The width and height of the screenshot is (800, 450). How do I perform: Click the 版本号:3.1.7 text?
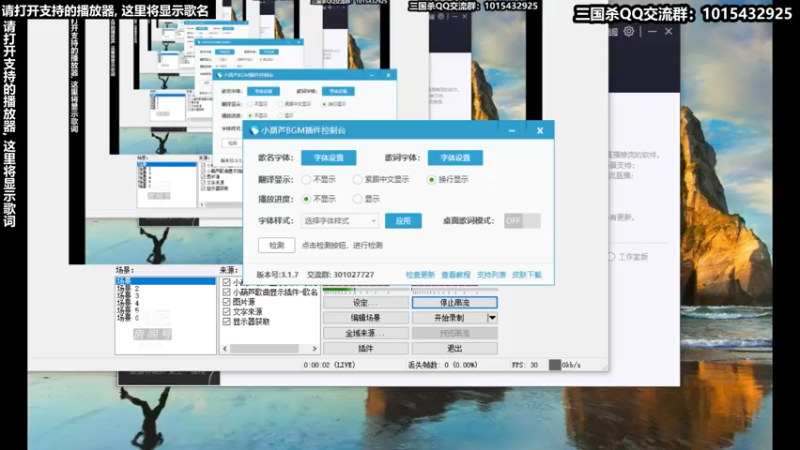(277, 274)
